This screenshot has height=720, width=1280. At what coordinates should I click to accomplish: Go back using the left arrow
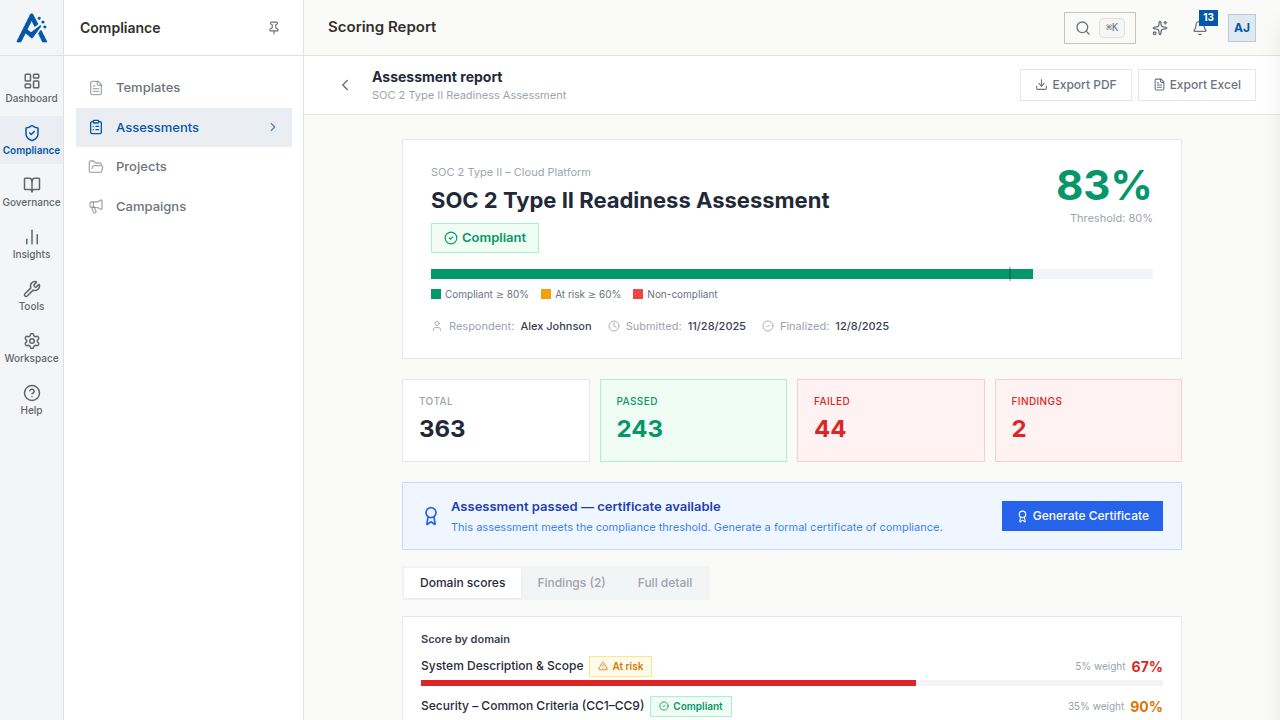point(345,85)
